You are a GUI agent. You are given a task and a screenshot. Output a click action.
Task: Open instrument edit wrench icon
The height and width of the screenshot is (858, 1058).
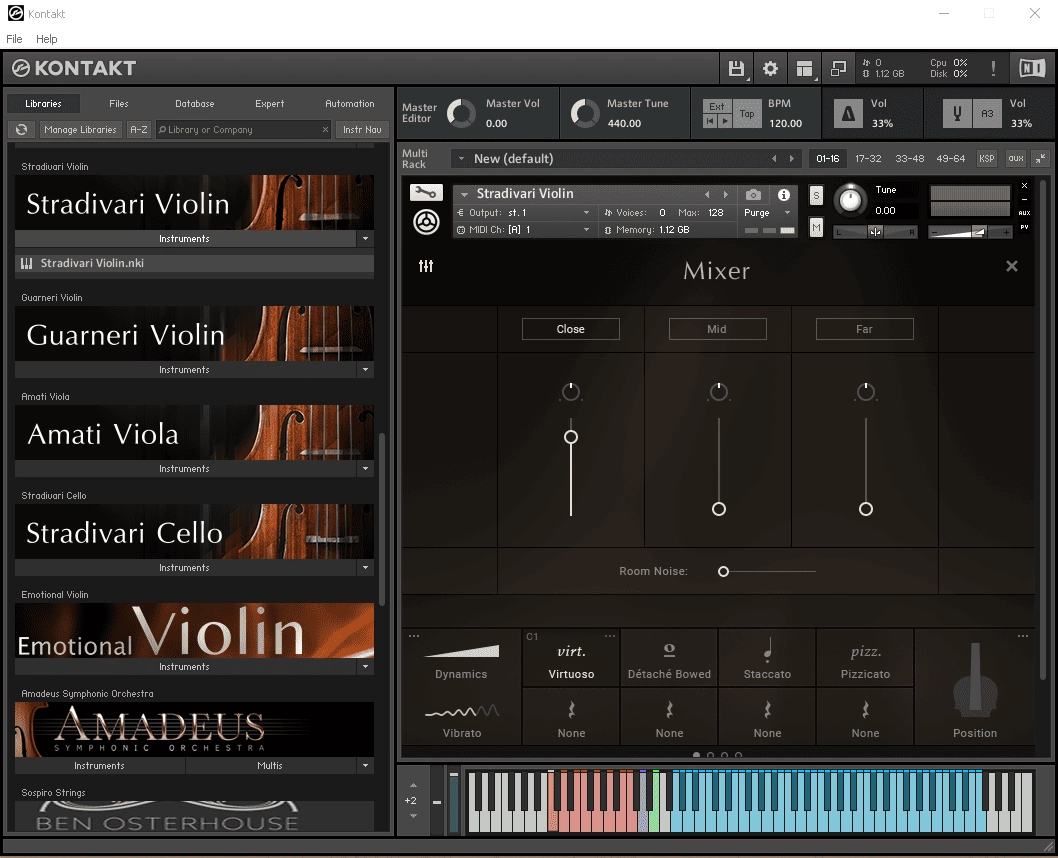pos(426,193)
